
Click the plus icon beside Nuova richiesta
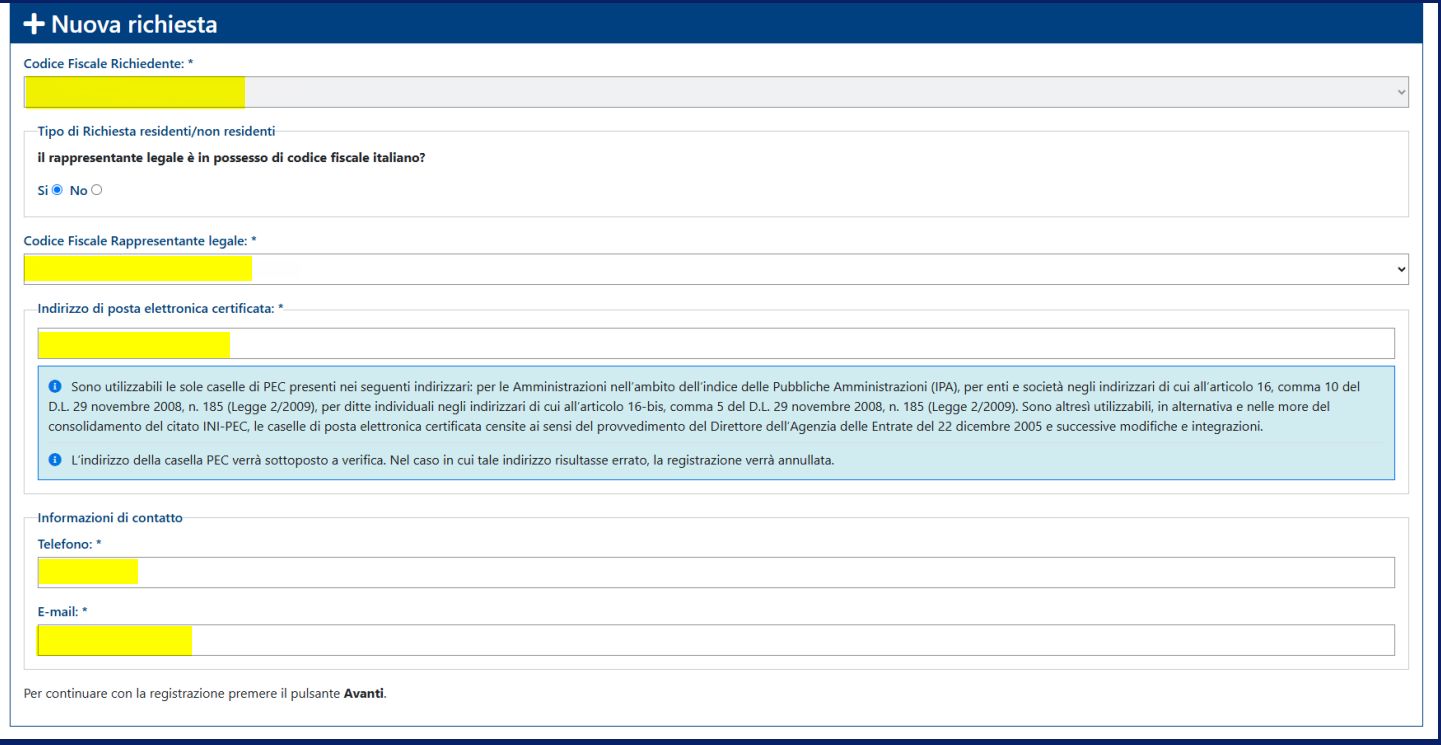34,24
